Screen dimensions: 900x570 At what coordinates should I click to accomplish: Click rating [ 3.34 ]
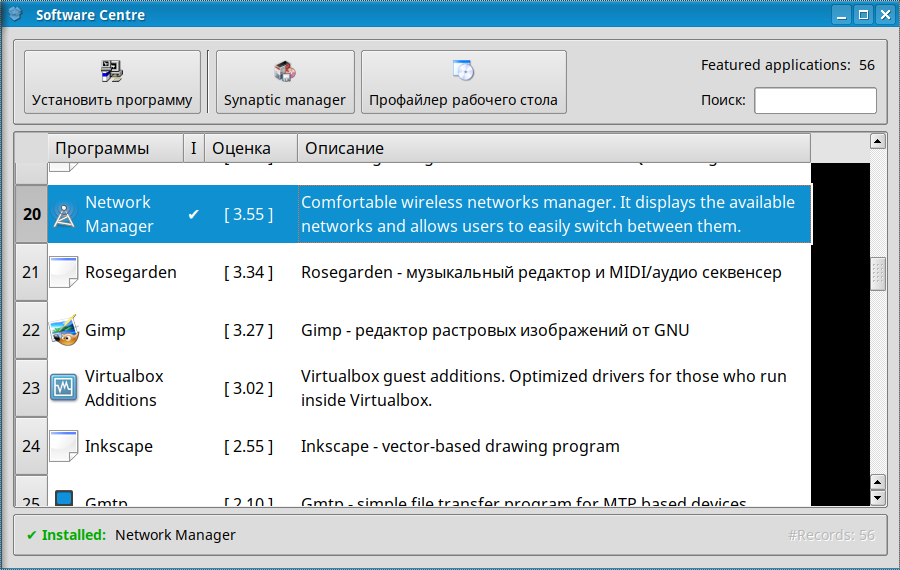coord(249,272)
